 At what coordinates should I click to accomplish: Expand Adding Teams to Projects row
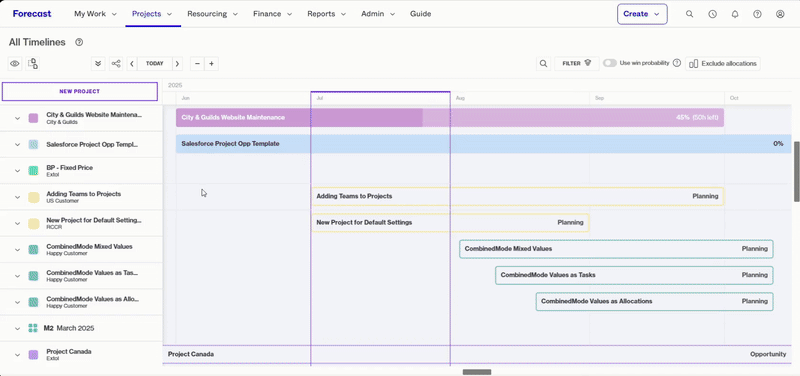coord(17,197)
